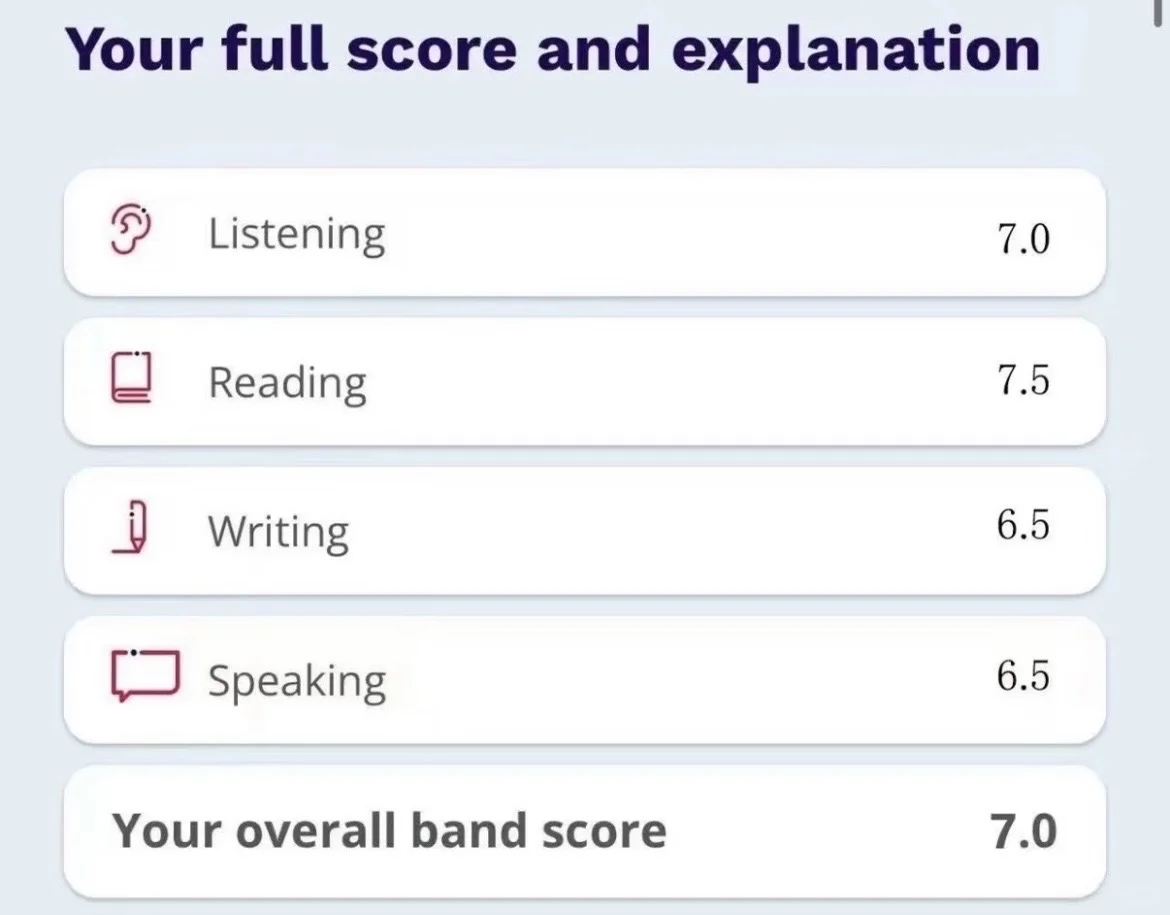This screenshot has width=1170, height=915.
Task: Click the Your full score and explanation heading
Action: click(553, 51)
